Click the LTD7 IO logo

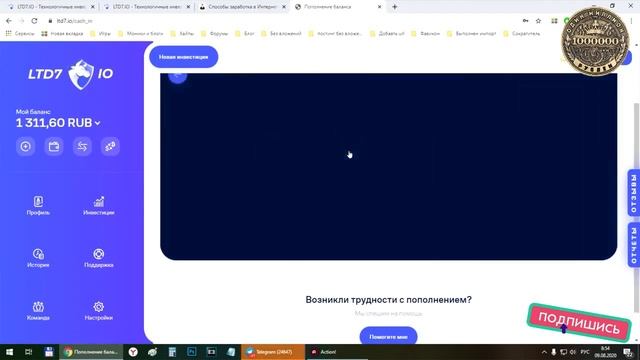71,74
